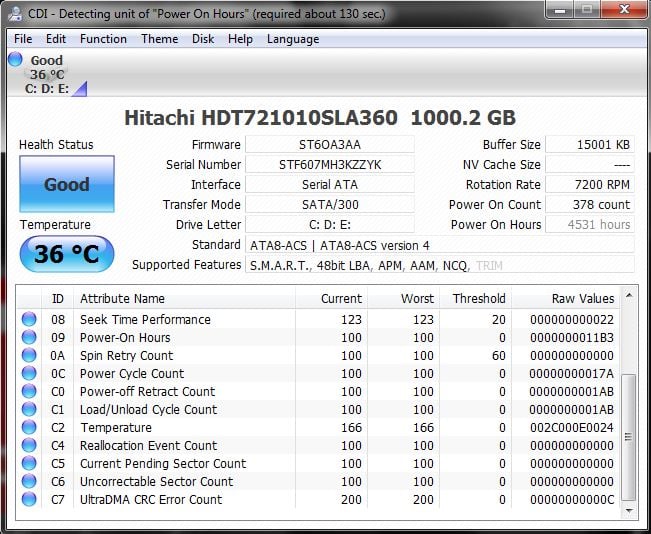Click the Power On Hours field 4531 hours
The height and width of the screenshot is (534, 651).
(590, 224)
